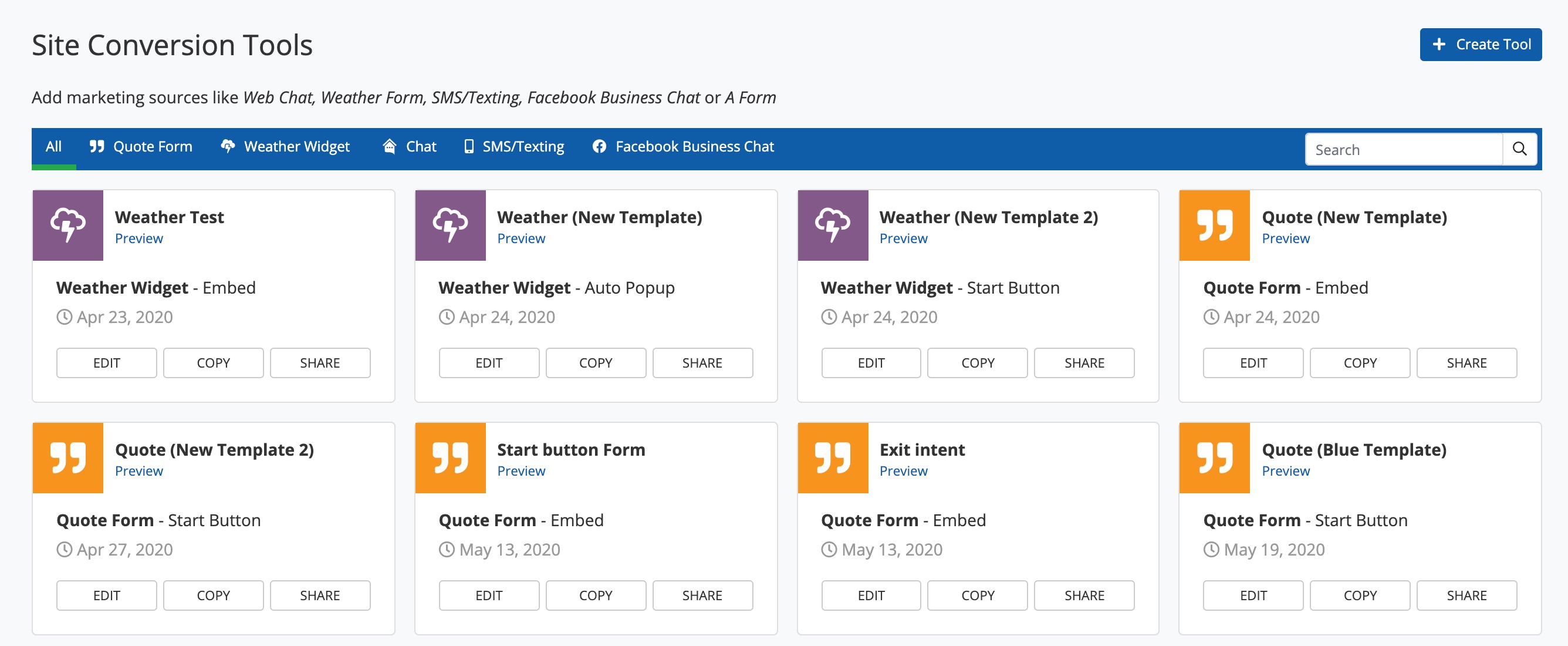The width and height of the screenshot is (1568, 646).
Task: Open the Weather Widget tab
Action: click(285, 147)
